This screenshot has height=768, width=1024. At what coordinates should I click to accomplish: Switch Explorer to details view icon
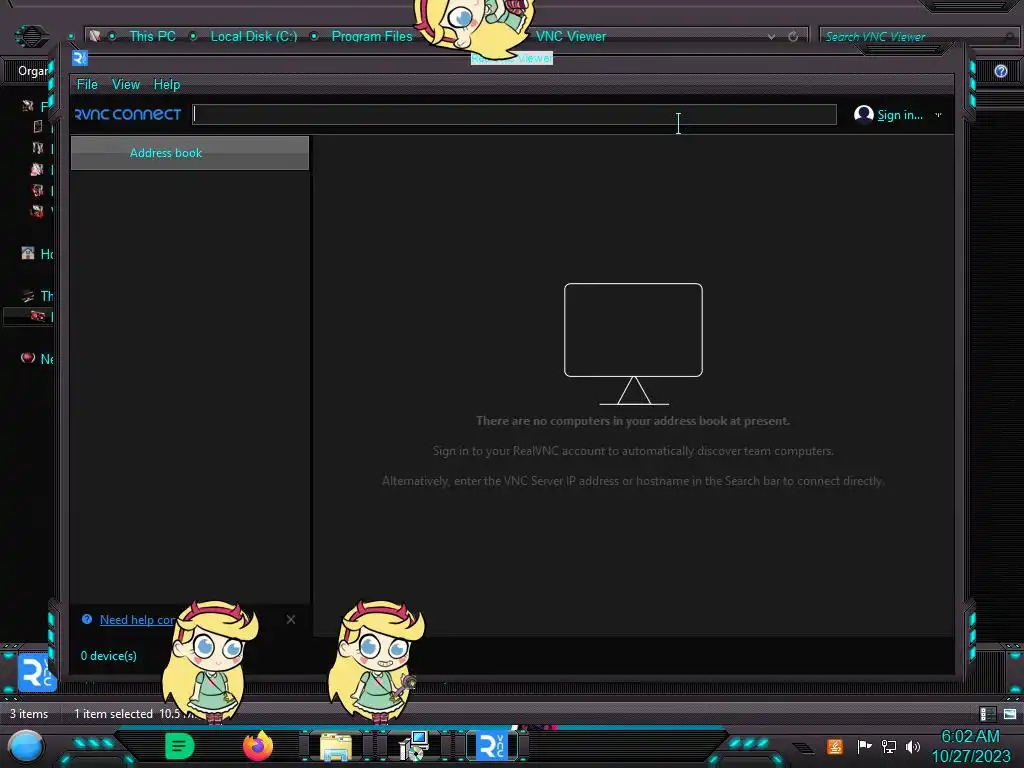click(987, 714)
